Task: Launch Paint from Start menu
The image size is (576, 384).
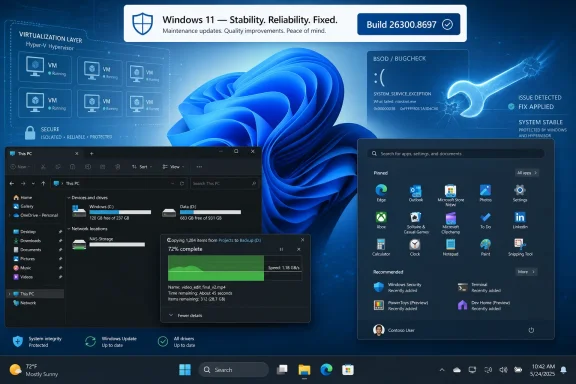Action: 485,247
